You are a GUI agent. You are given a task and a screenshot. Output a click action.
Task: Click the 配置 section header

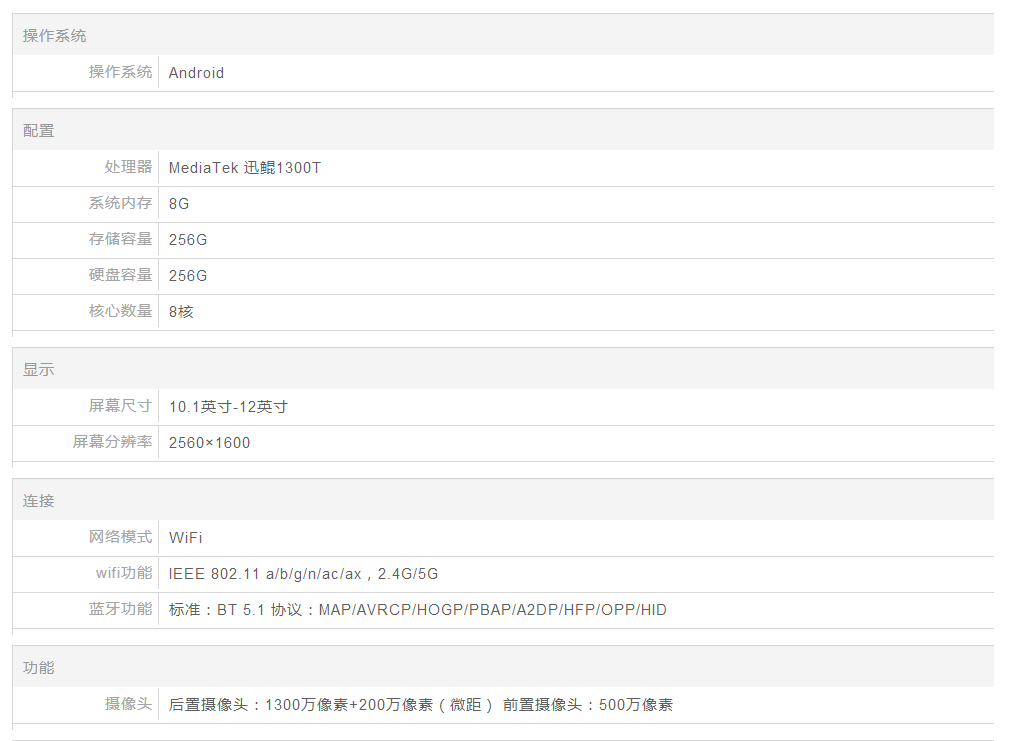click(39, 131)
